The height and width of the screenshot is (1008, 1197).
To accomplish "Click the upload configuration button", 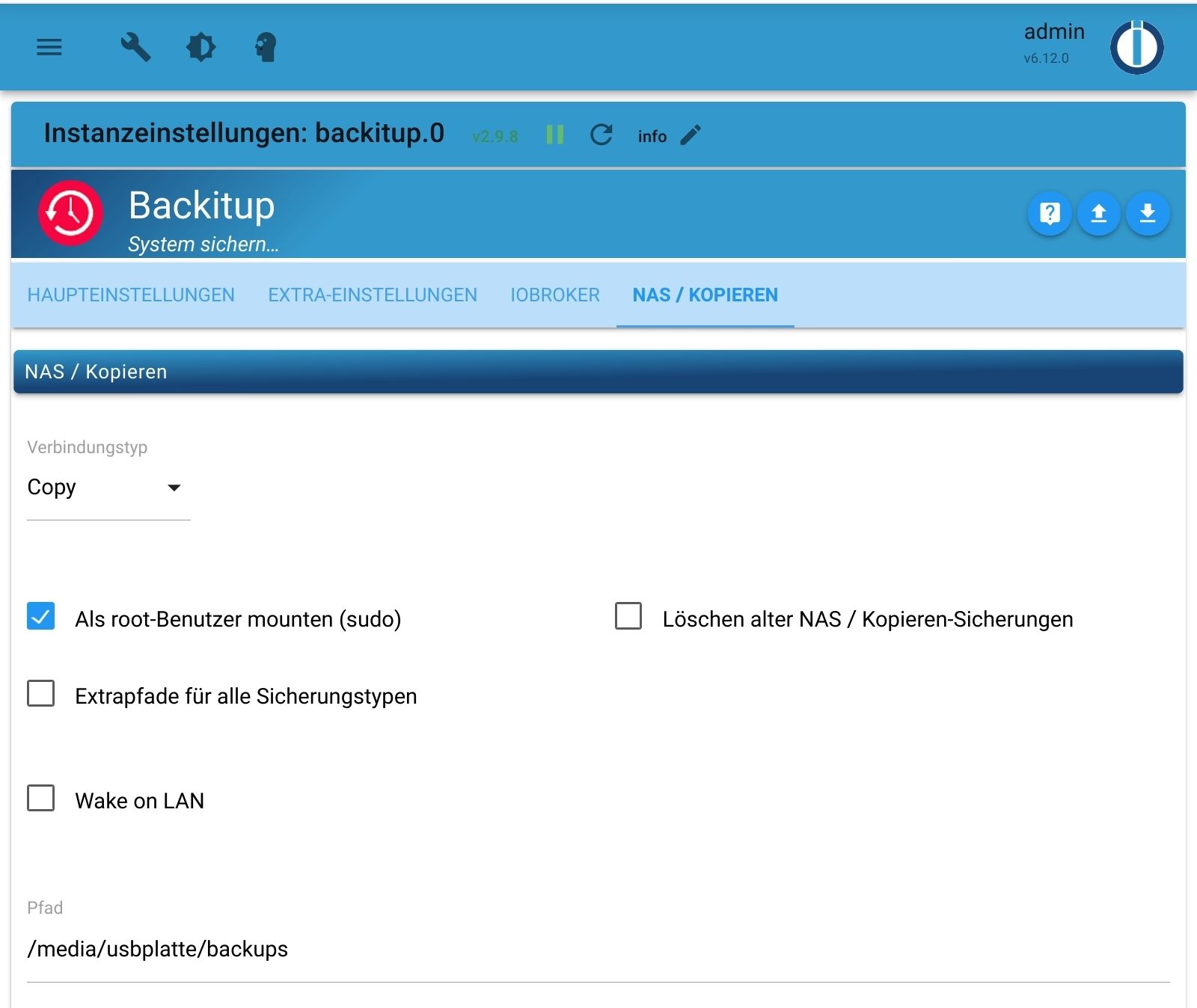I will tap(1098, 214).
